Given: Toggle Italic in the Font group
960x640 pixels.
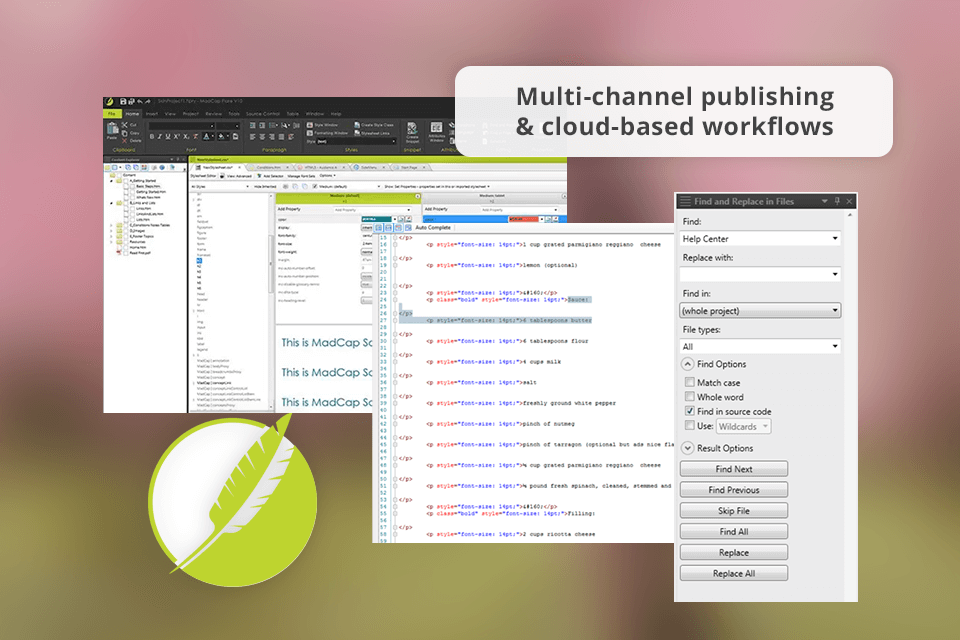Looking at the screenshot, I should click(159, 137).
